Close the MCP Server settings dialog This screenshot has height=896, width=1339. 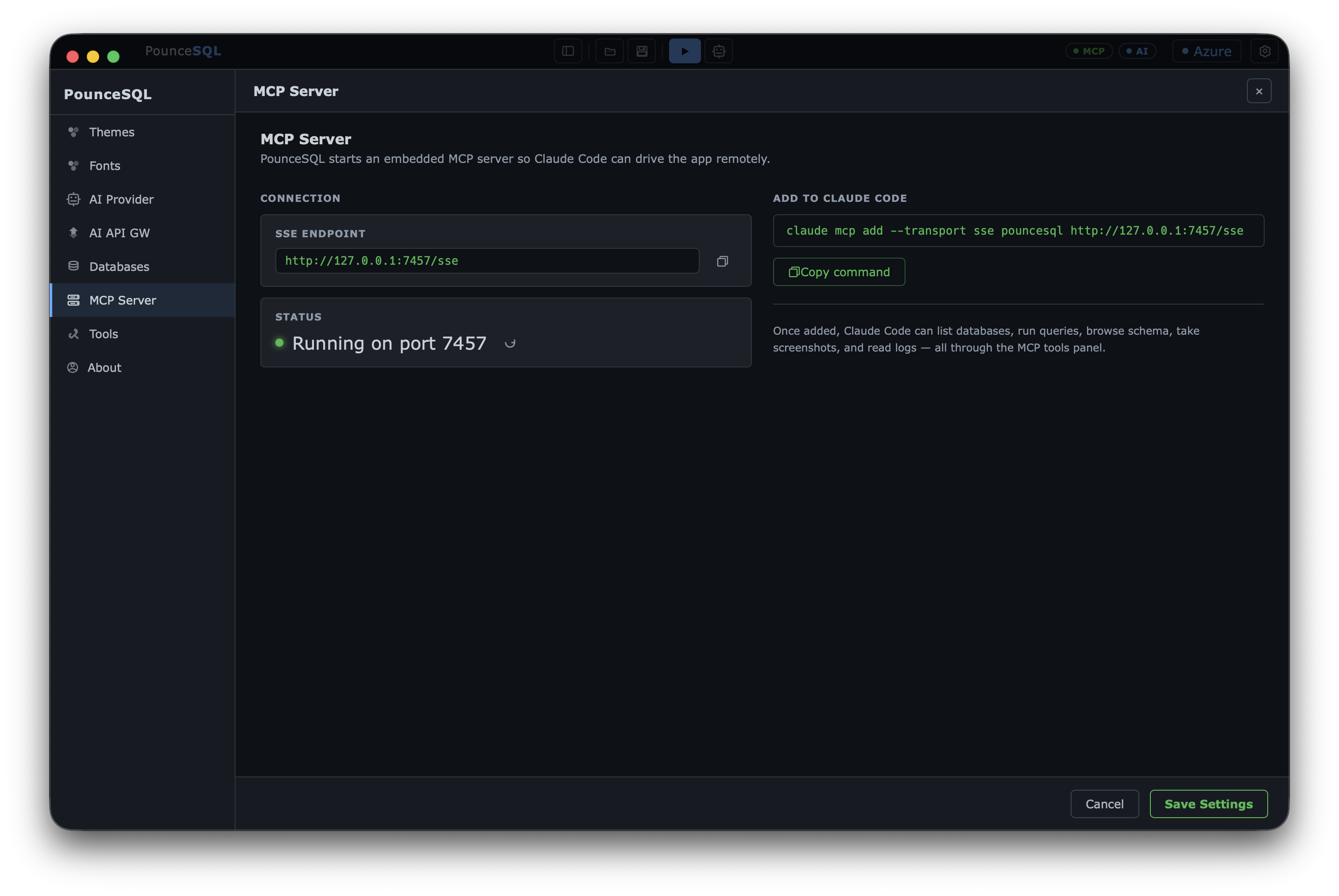click(x=1258, y=91)
